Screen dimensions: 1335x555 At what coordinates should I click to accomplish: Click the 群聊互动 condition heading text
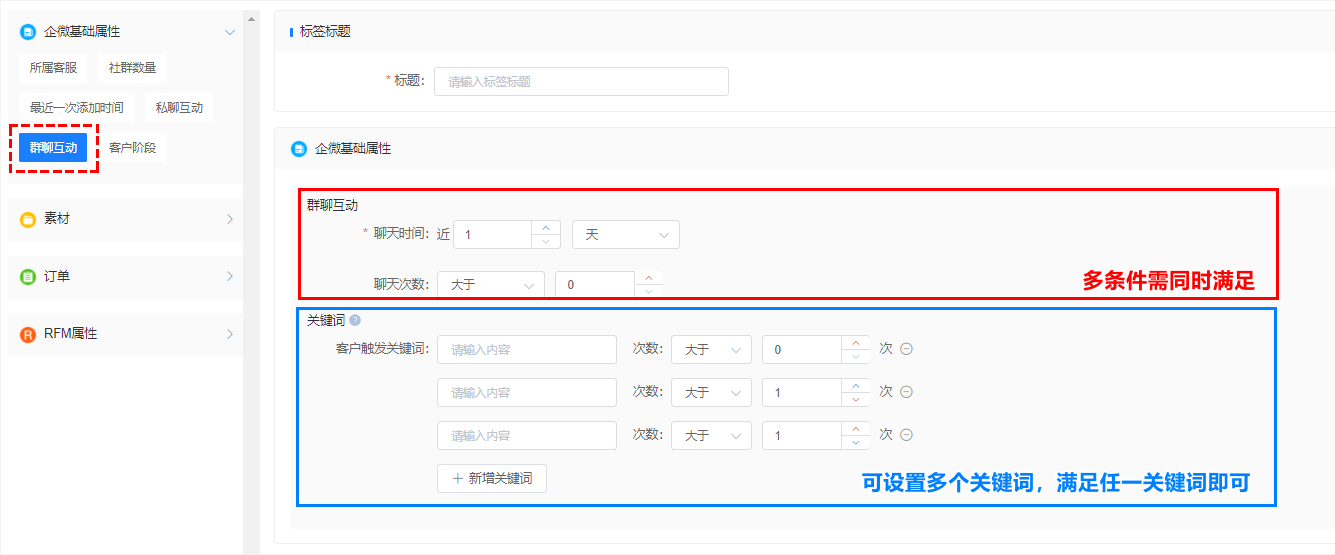(332, 206)
